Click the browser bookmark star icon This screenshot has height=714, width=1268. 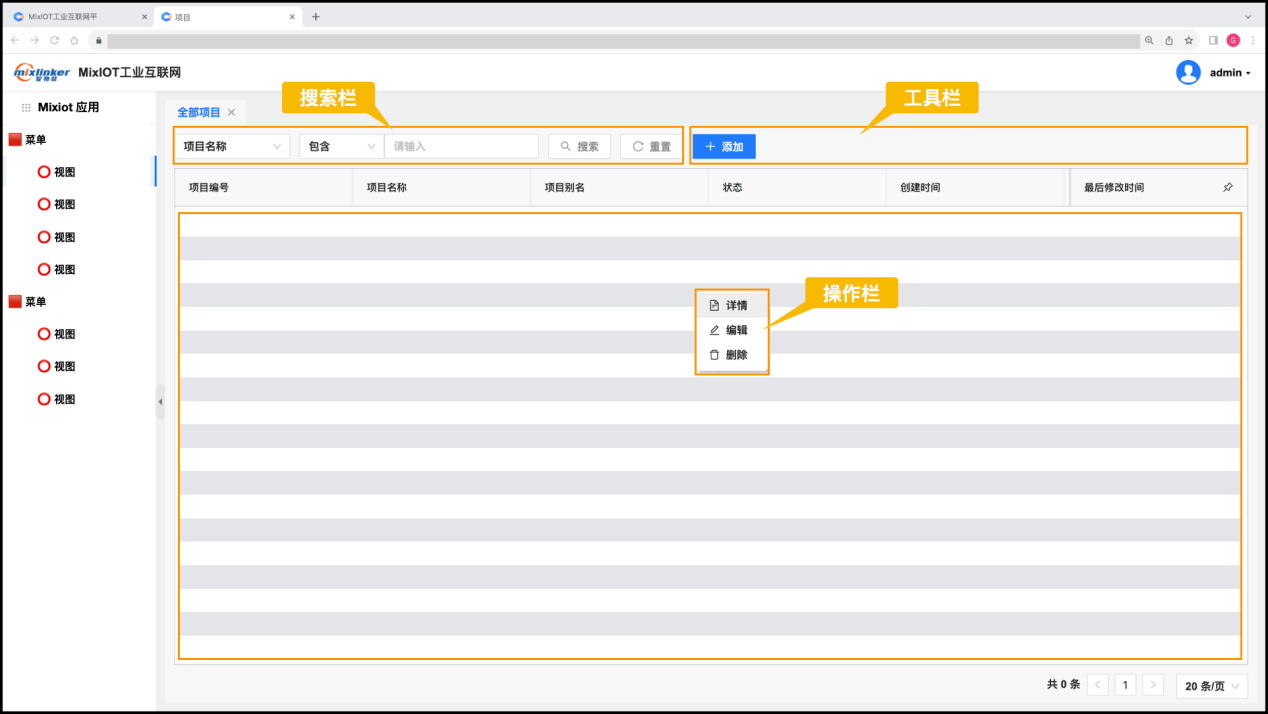point(1189,41)
